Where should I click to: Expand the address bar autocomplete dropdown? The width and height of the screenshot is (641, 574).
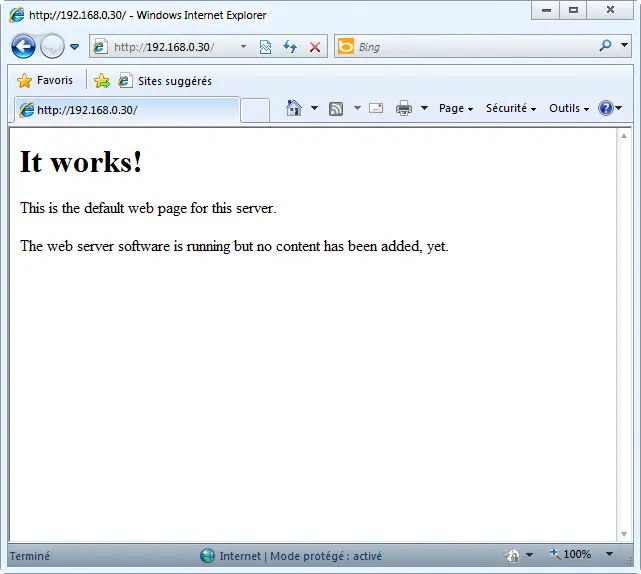(244, 47)
